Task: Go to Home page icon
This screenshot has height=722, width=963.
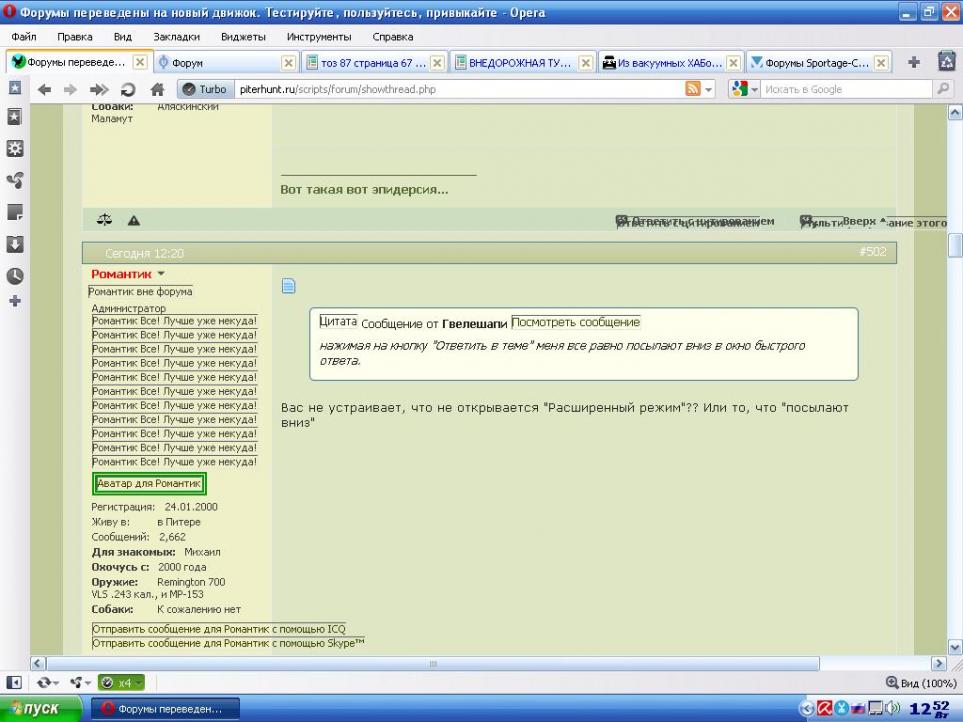Action: click(x=157, y=89)
